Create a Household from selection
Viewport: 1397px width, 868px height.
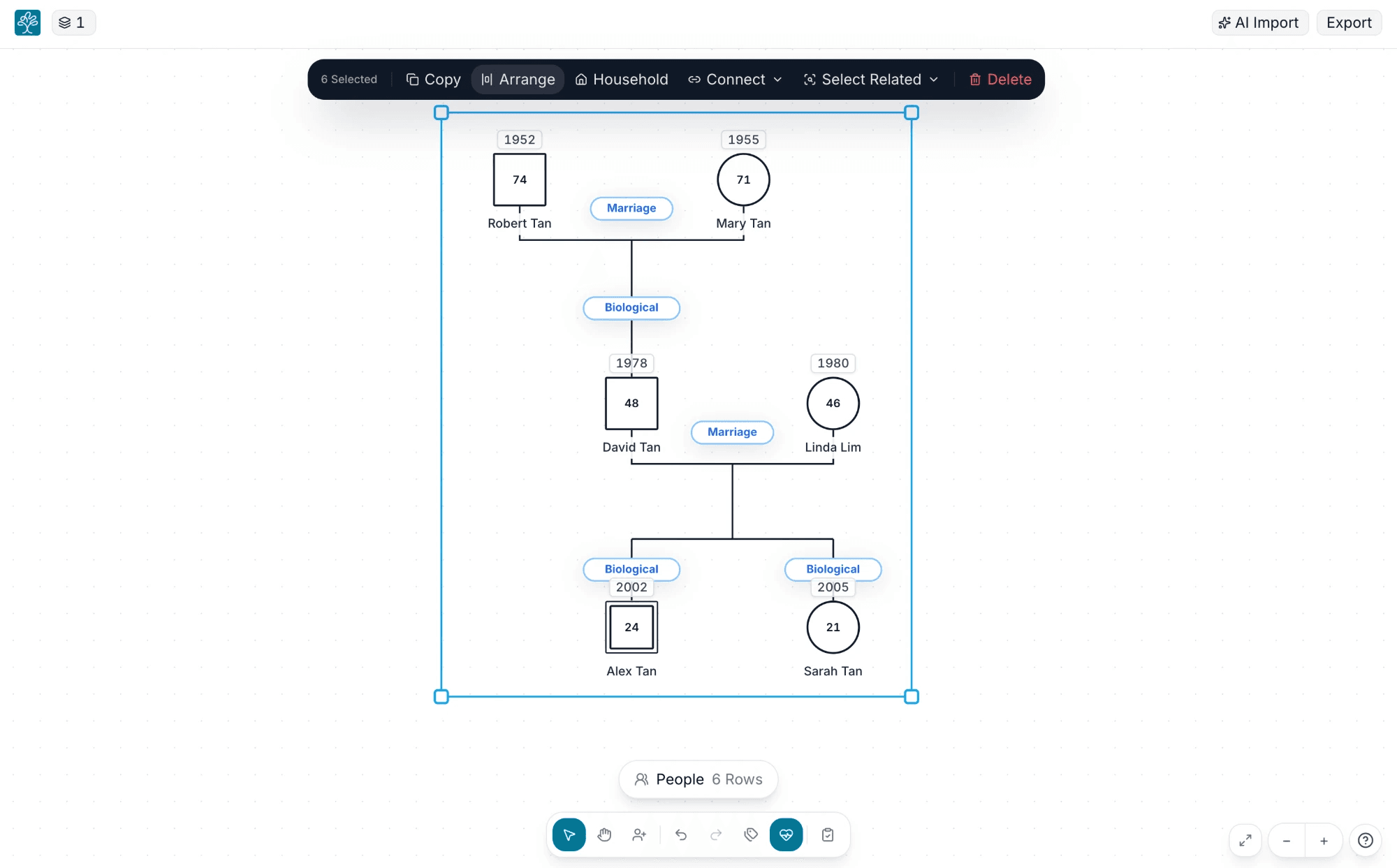coord(622,80)
